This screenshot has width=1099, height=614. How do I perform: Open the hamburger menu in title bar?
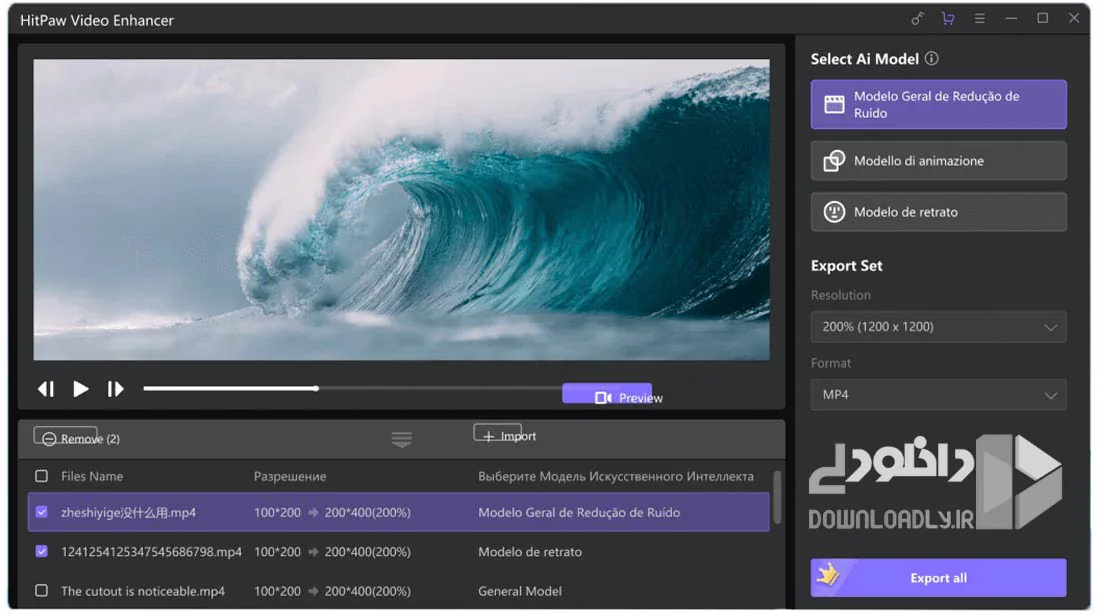click(979, 19)
